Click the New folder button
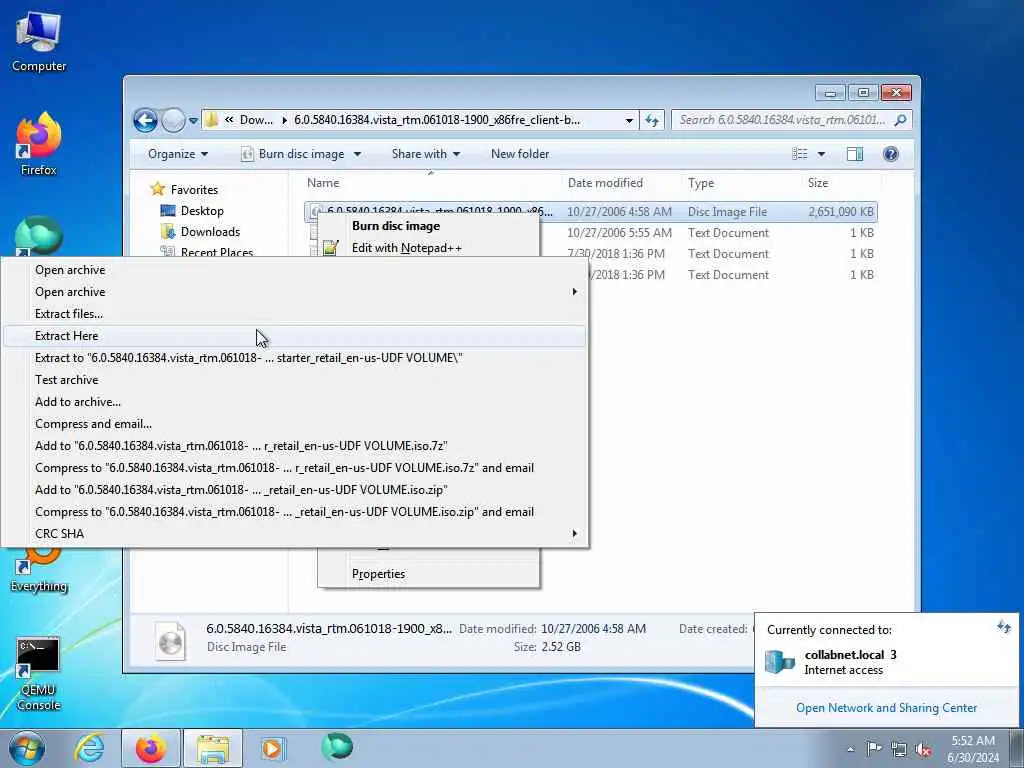 pyautogui.click(x=520, y=154)
